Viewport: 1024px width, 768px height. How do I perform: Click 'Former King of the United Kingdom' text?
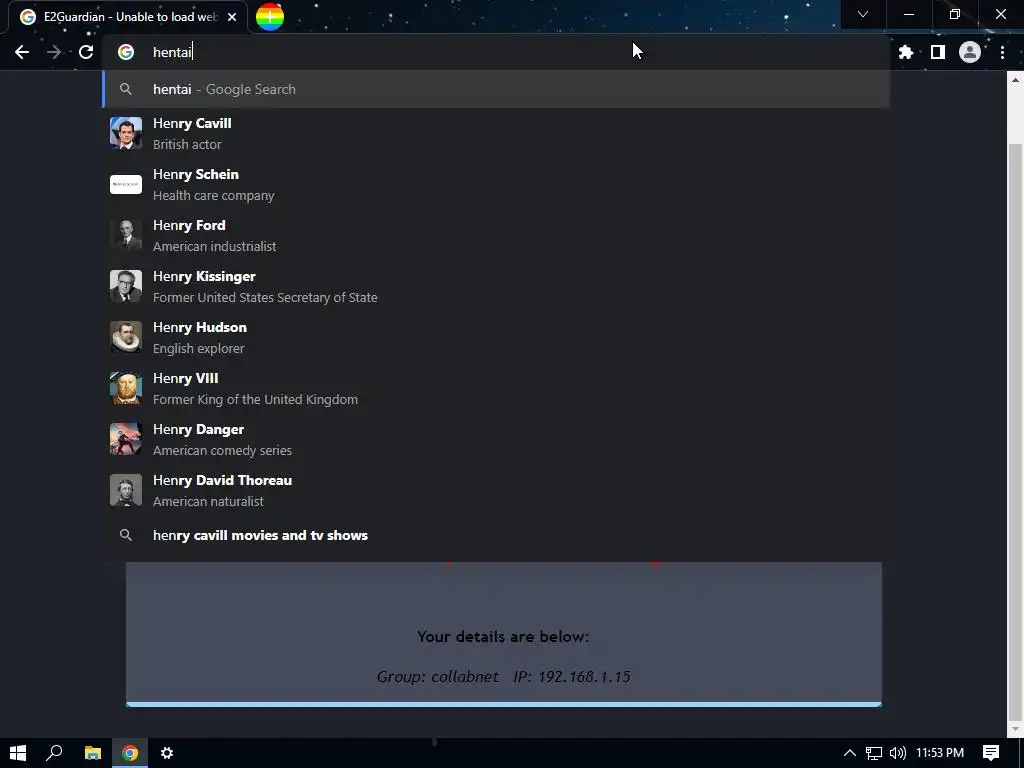click(x=255, y=399)
